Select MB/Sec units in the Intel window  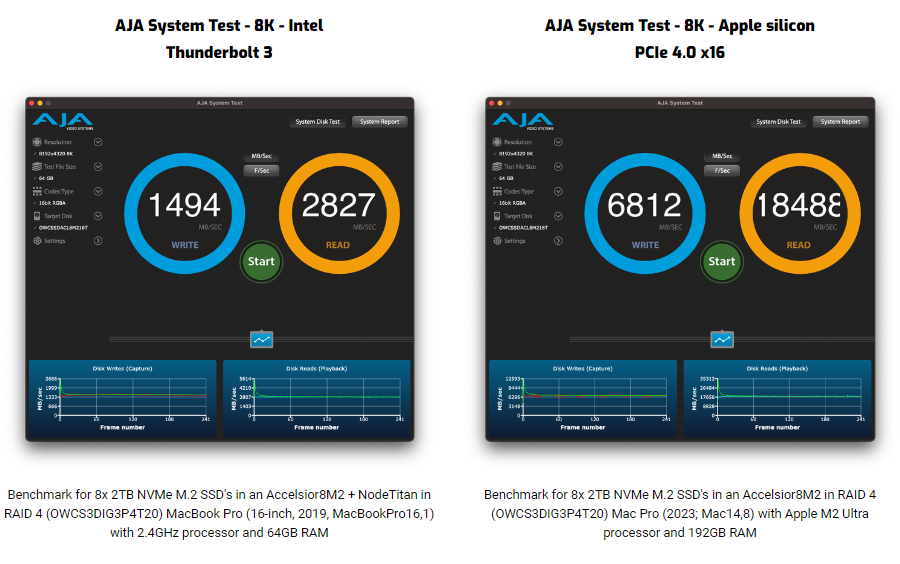[262, 156]
